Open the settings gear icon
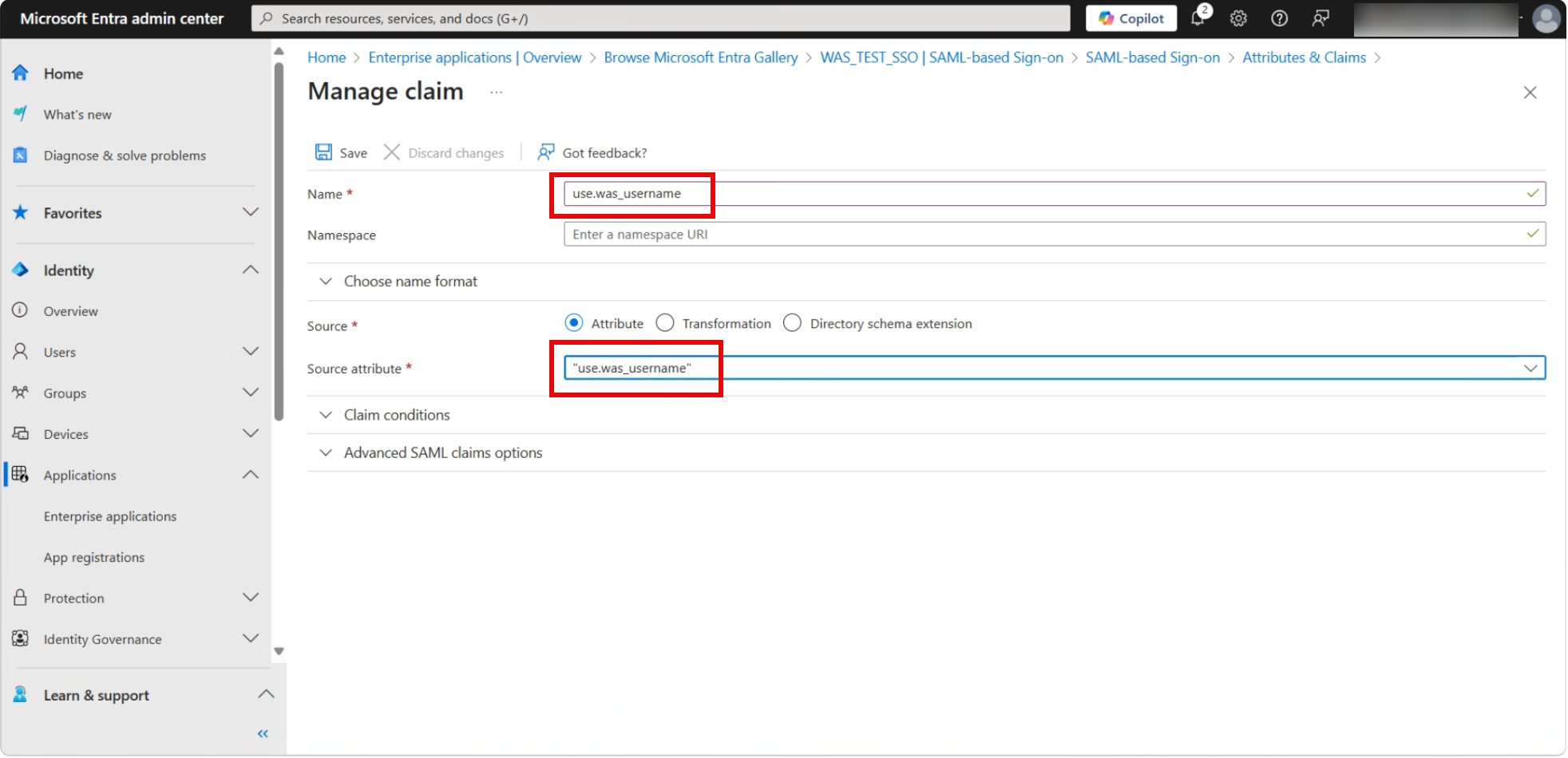 click(x=1237, y=18)
